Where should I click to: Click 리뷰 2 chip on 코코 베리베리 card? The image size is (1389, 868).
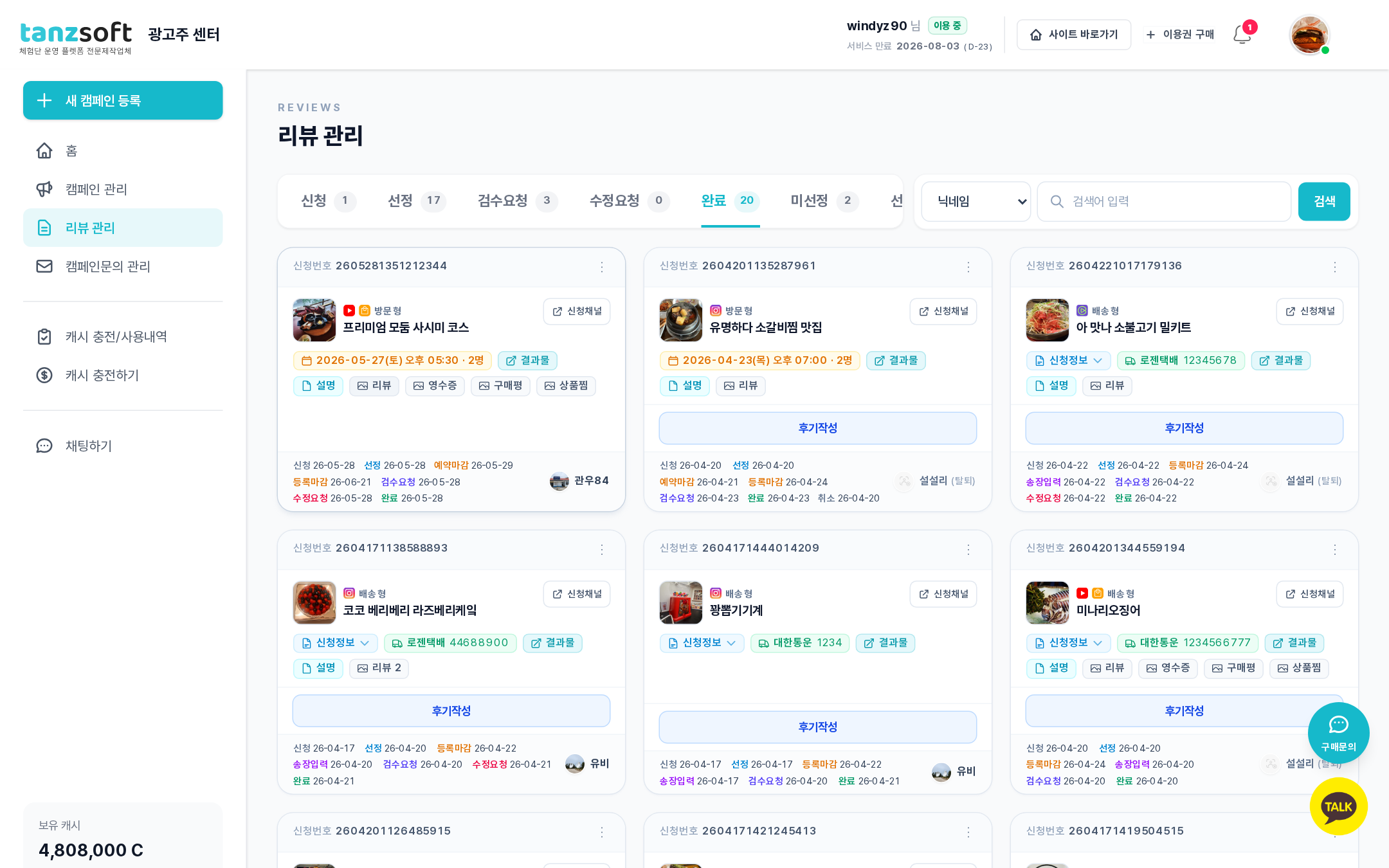(379, 668)
